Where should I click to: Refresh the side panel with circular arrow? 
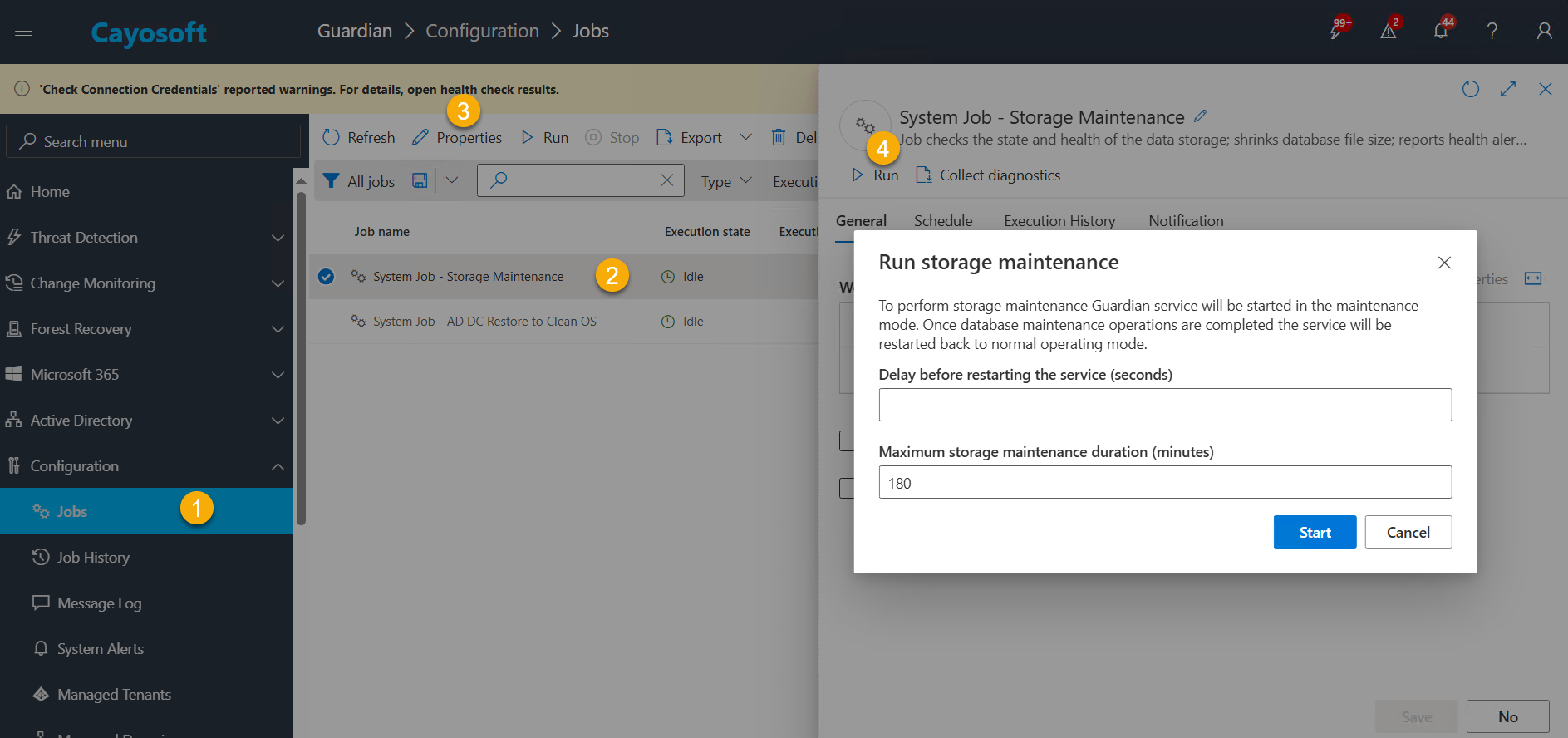click(1471, 89)
